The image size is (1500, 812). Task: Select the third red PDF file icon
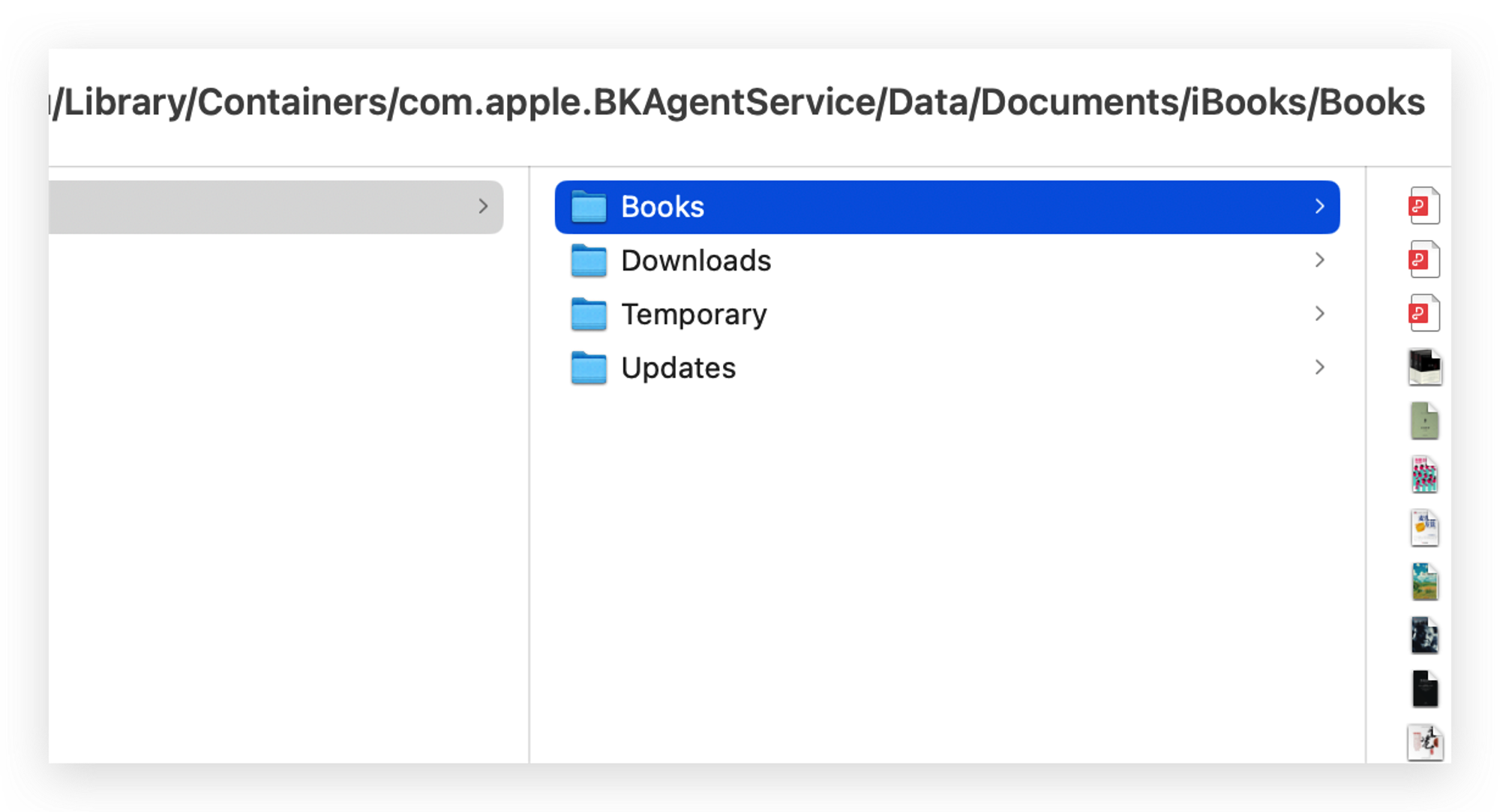tap(1423, 313)
